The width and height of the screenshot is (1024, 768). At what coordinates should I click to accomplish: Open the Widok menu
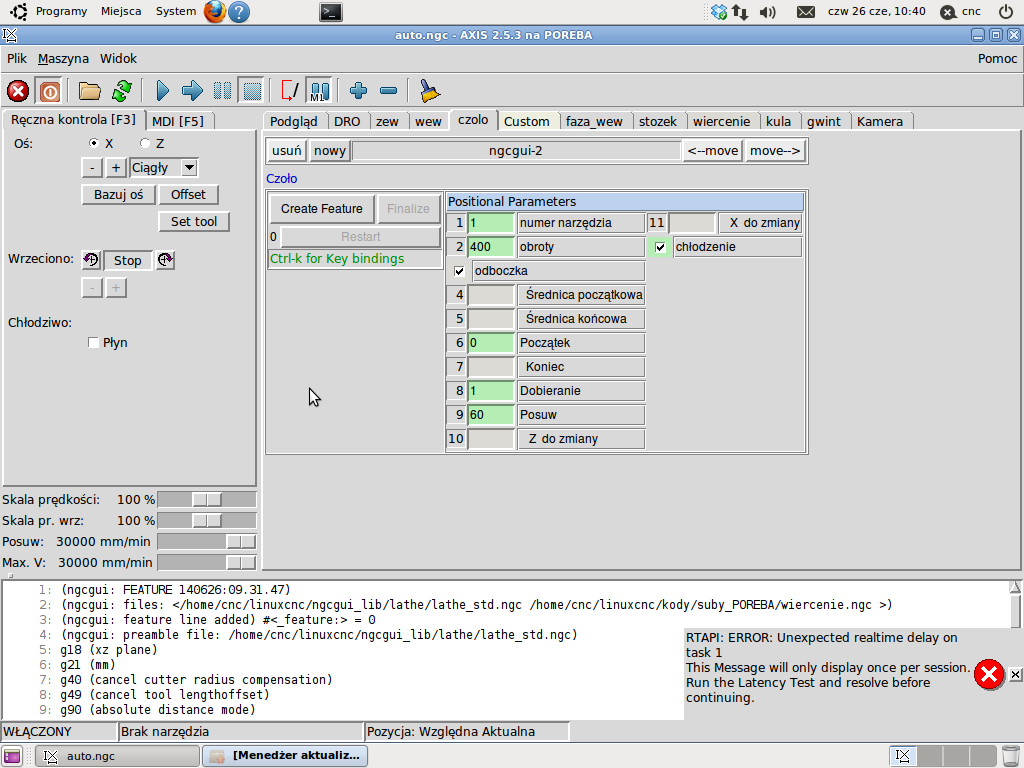(x=118, y=59)
